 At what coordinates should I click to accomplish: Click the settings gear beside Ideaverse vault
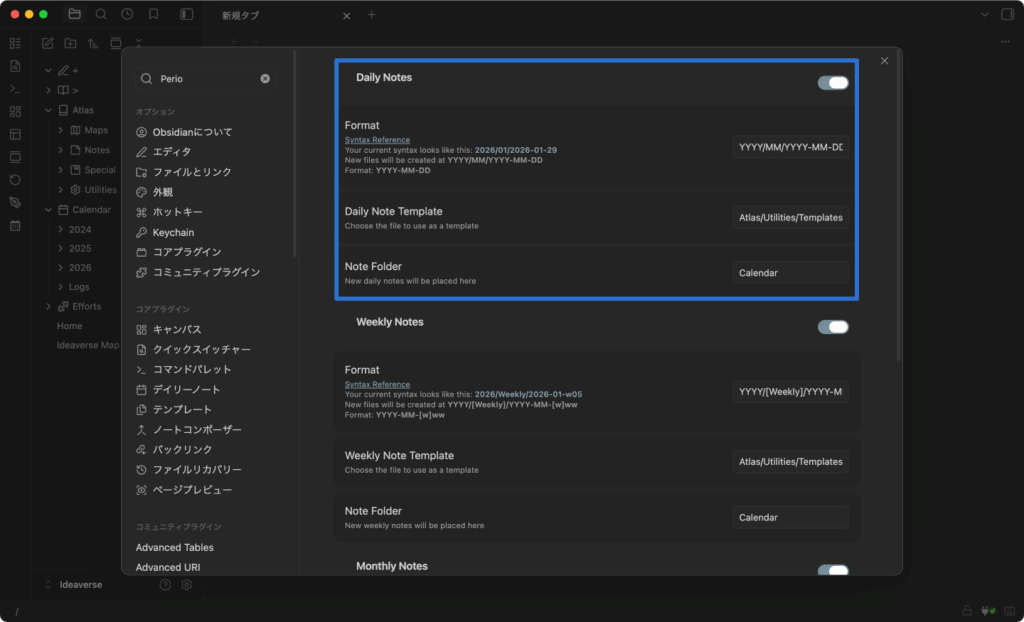click(x=186, y=585)
